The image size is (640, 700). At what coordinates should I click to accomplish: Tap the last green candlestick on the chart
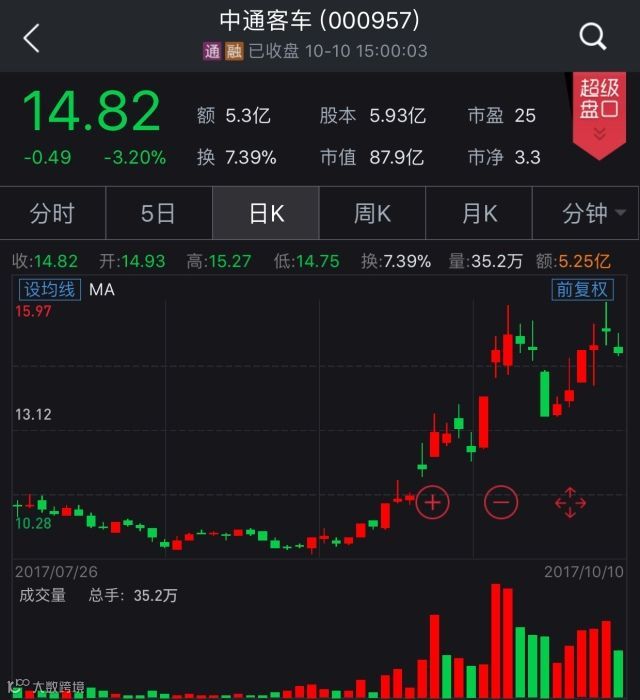(618, 347)
